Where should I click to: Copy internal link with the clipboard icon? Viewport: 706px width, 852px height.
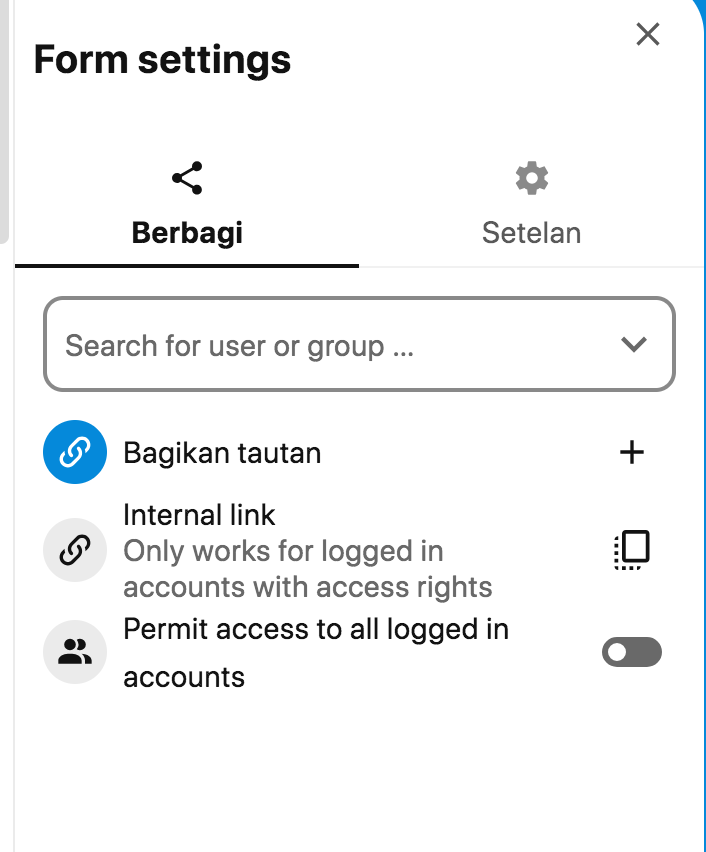632,550
